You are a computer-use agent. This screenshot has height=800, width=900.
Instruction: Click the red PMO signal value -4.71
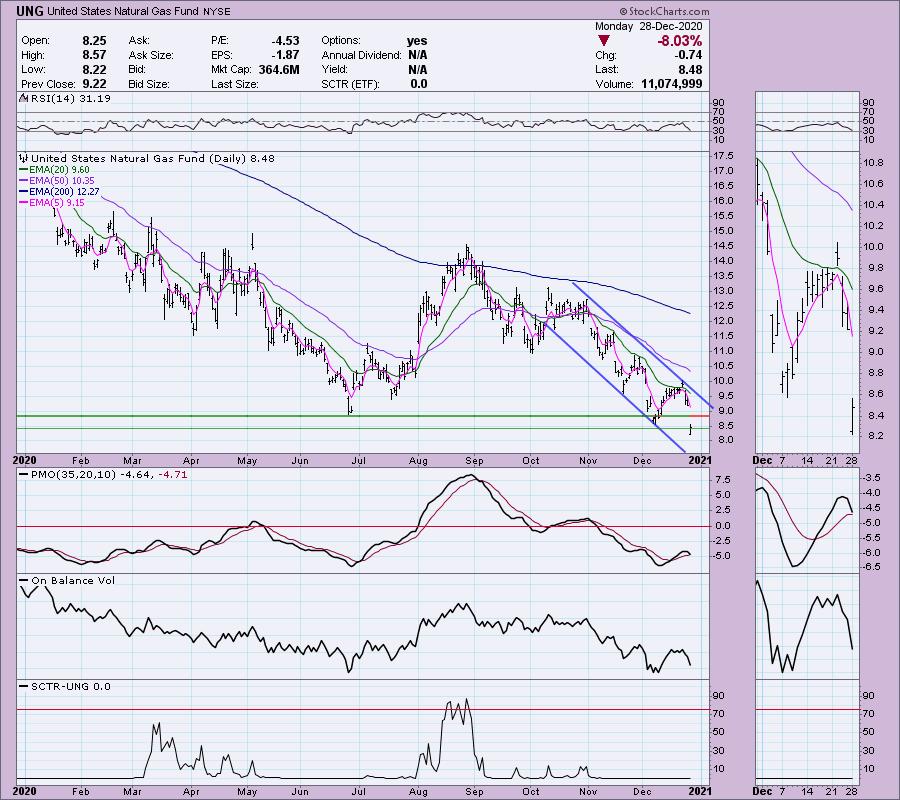pos(173,475)
